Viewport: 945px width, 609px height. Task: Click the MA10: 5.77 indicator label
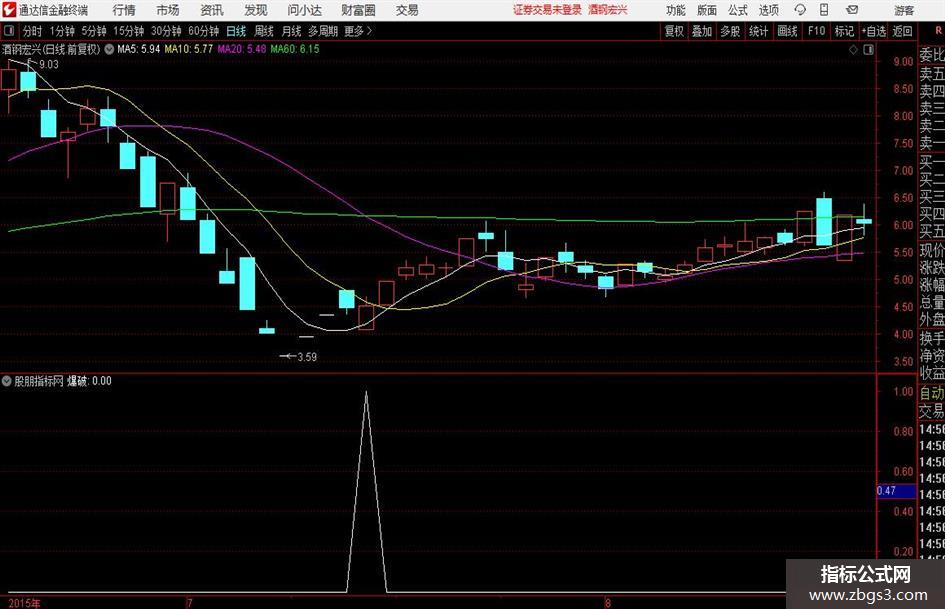pos(189,49)
